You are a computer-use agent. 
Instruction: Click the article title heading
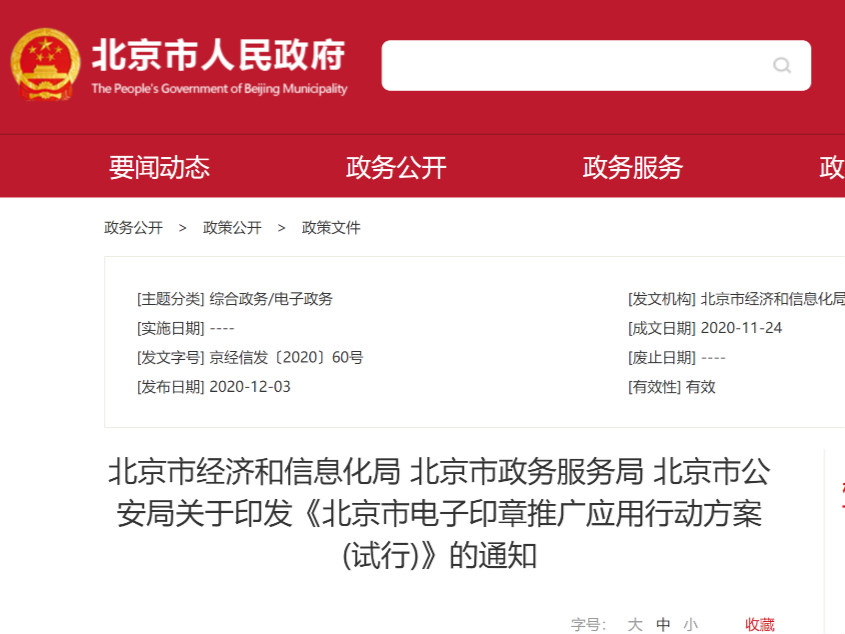439,513
